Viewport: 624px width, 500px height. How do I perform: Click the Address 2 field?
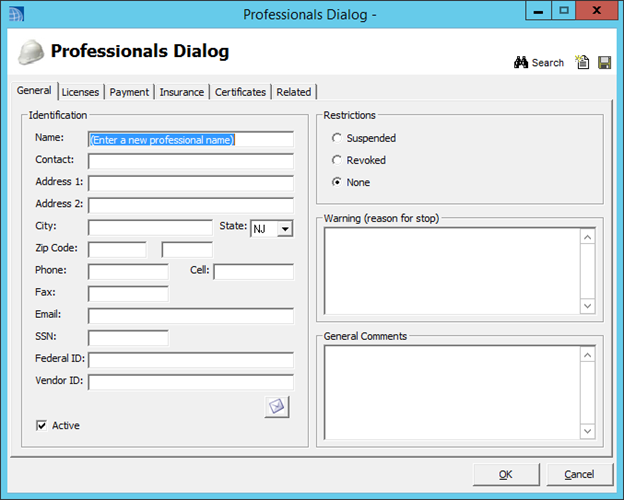(191, 205)
